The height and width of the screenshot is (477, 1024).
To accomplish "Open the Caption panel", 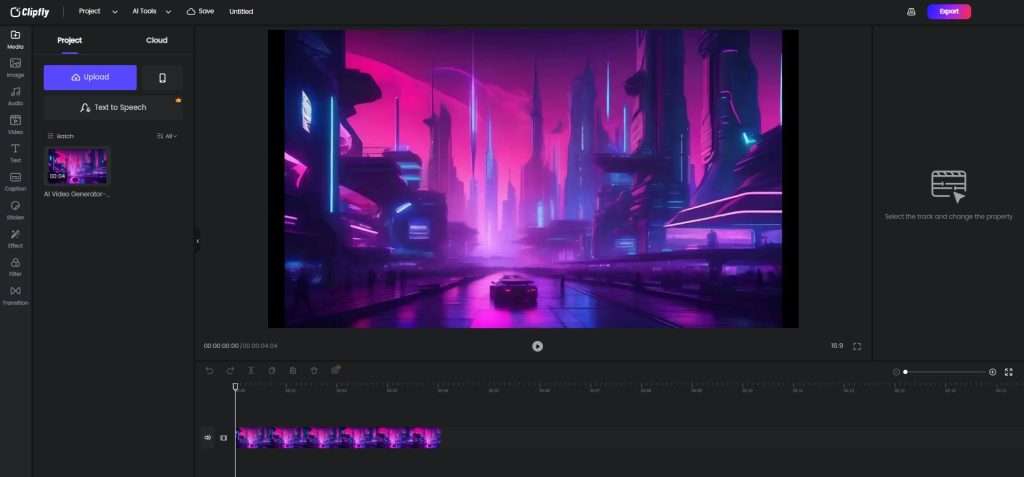I will point(15,182).
